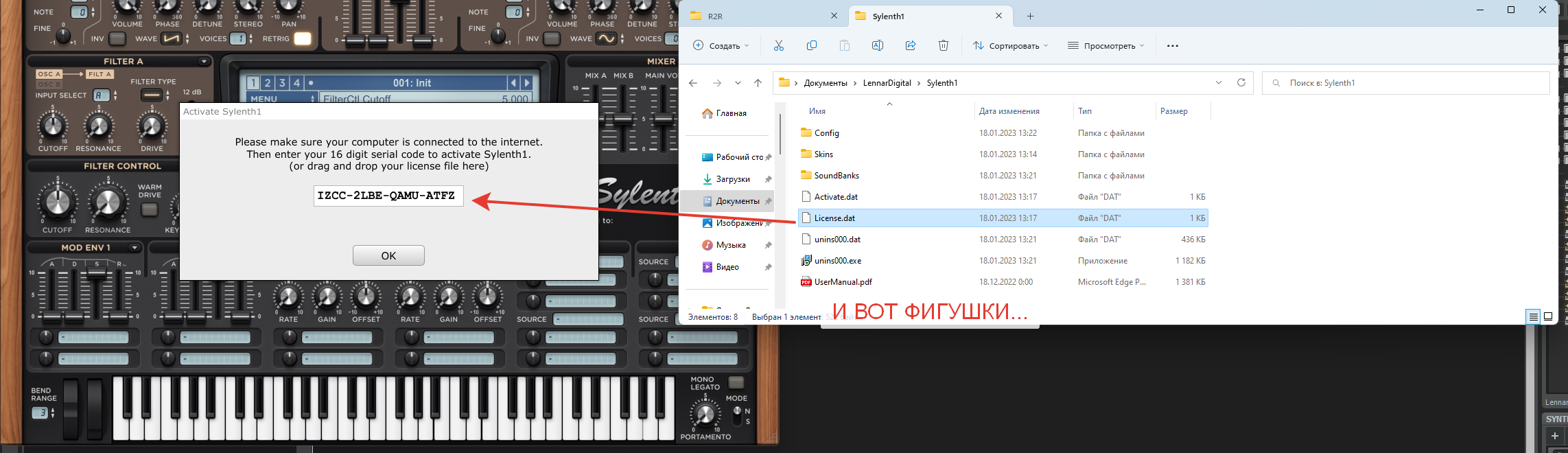Expand the address bar history dropdown

(1219, 82)
